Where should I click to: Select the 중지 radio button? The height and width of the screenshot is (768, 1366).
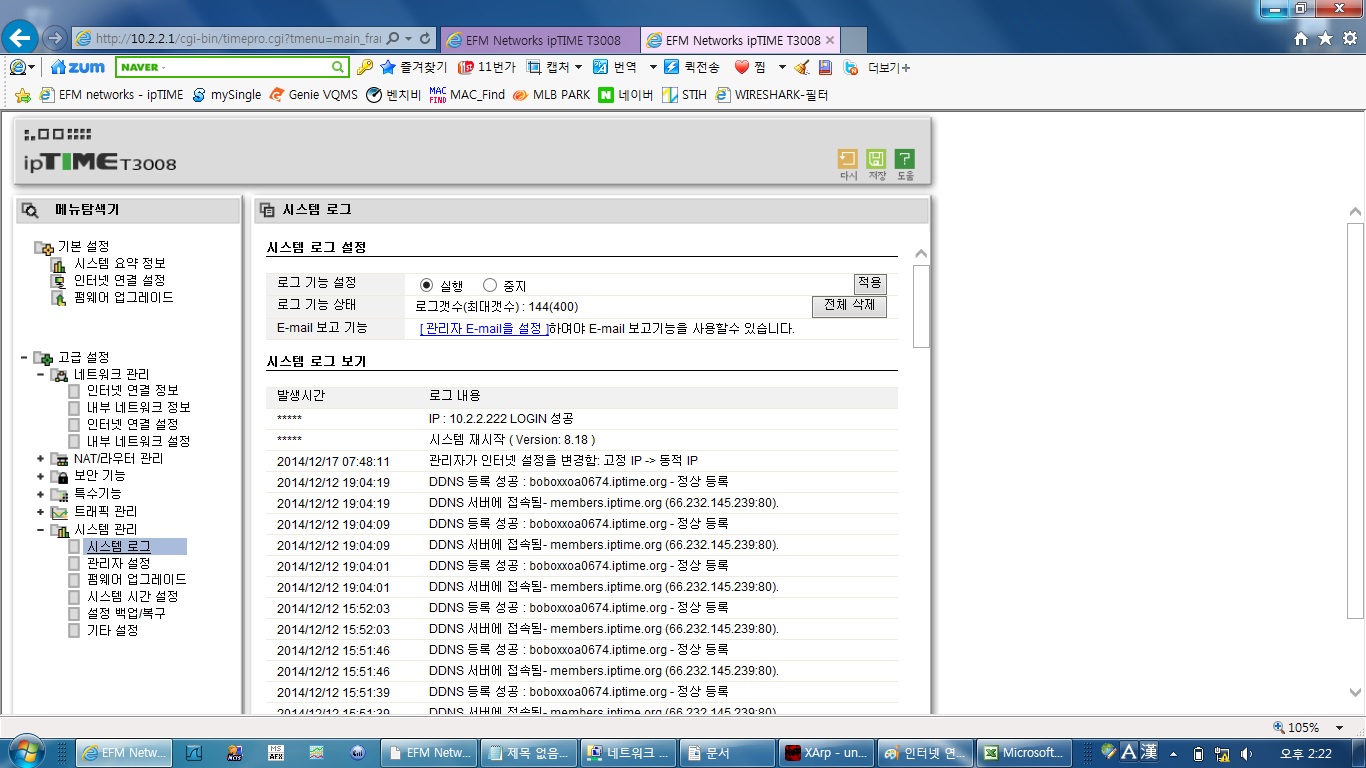click(490, 285)
